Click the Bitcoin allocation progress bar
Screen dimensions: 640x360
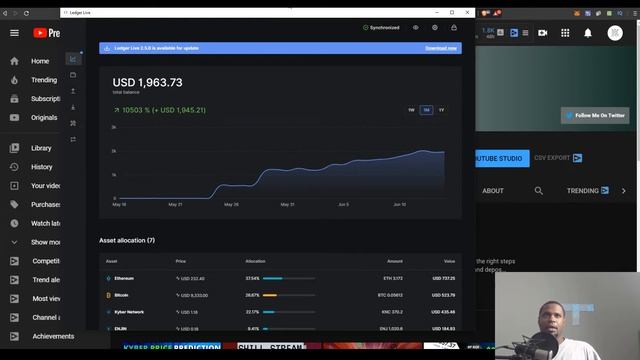pyautogui.click(x=289, y=295)
